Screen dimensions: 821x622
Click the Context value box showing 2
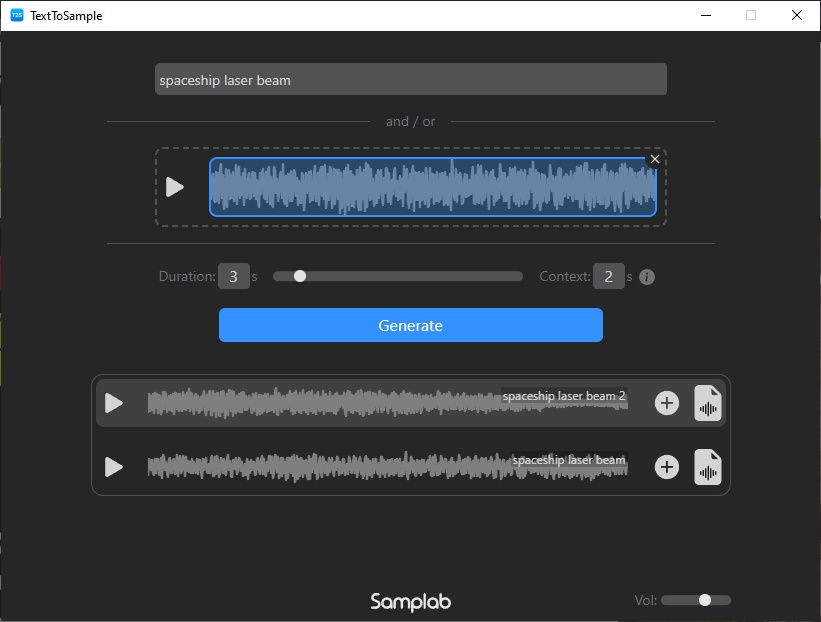tap(608, 276)
